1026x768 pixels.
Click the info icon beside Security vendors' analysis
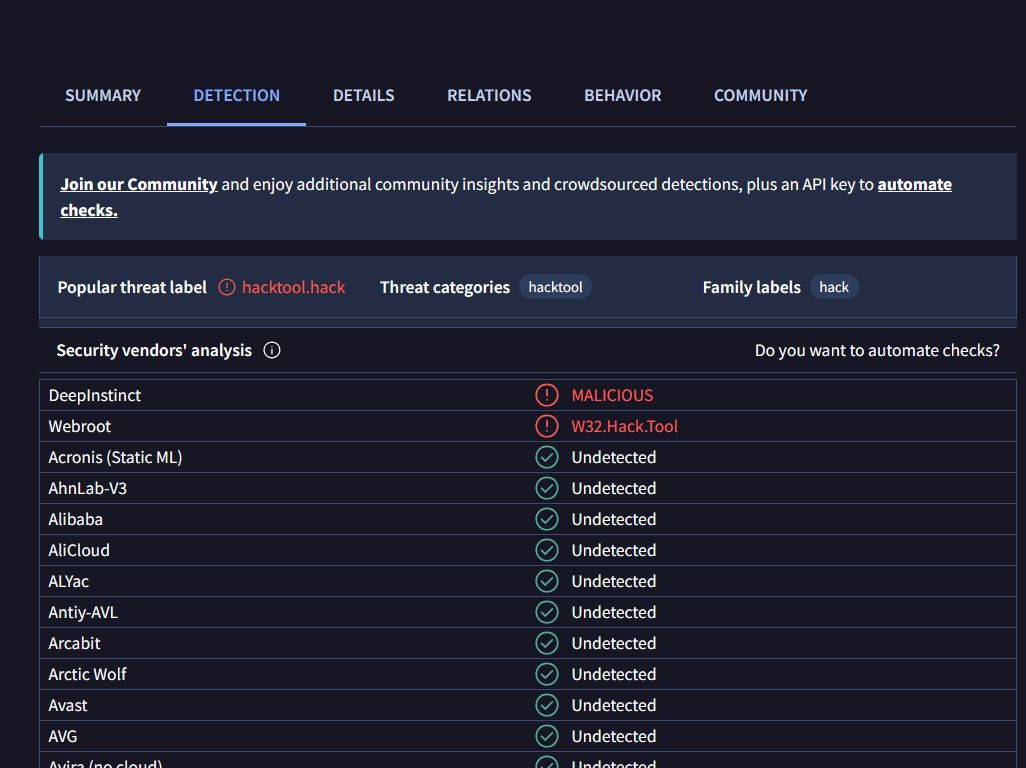coord(272,351)
